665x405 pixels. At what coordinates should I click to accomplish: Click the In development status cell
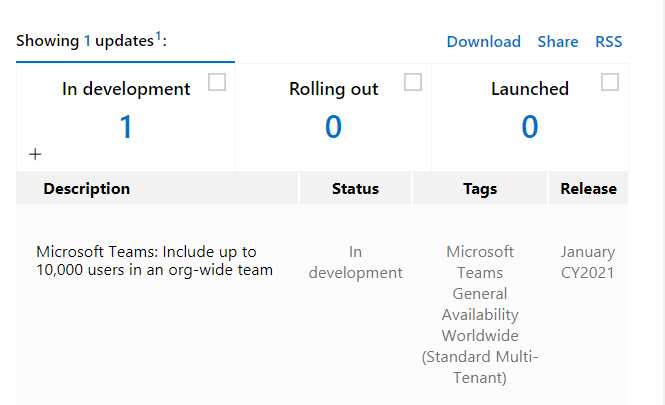(x=355, y=262)
